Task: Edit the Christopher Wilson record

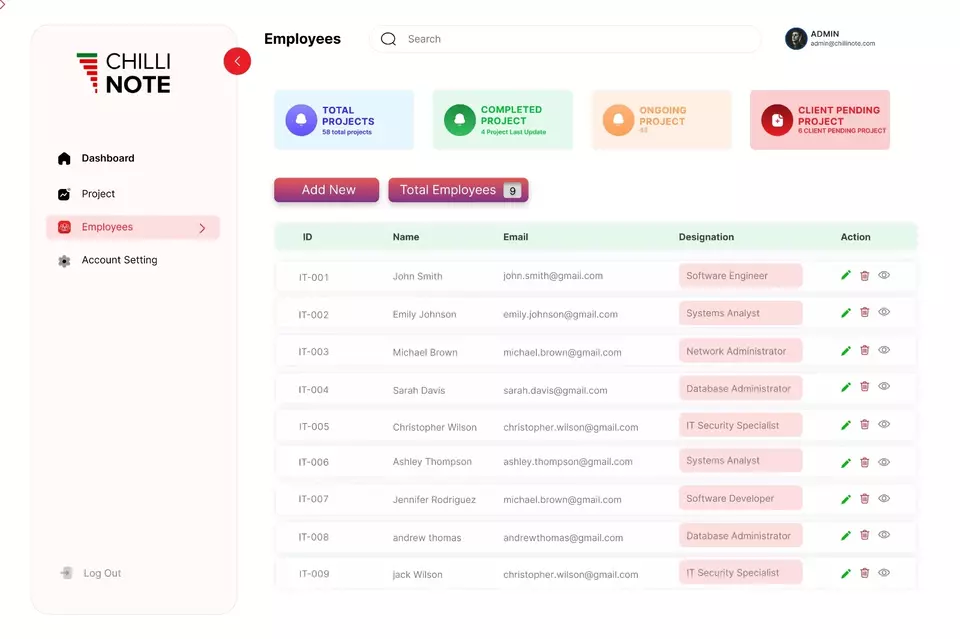Action: point(846,425)
